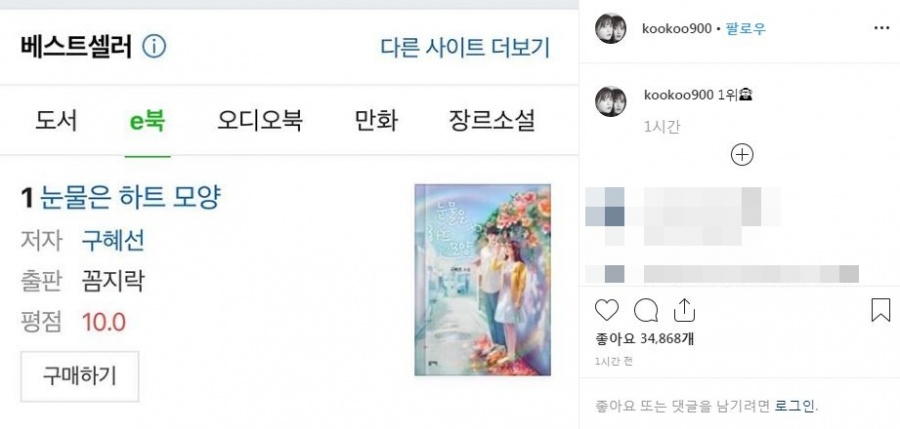Viewport: 900px width, 429px height.
Task: Select the e북 tab
Action: coord(148,121)
